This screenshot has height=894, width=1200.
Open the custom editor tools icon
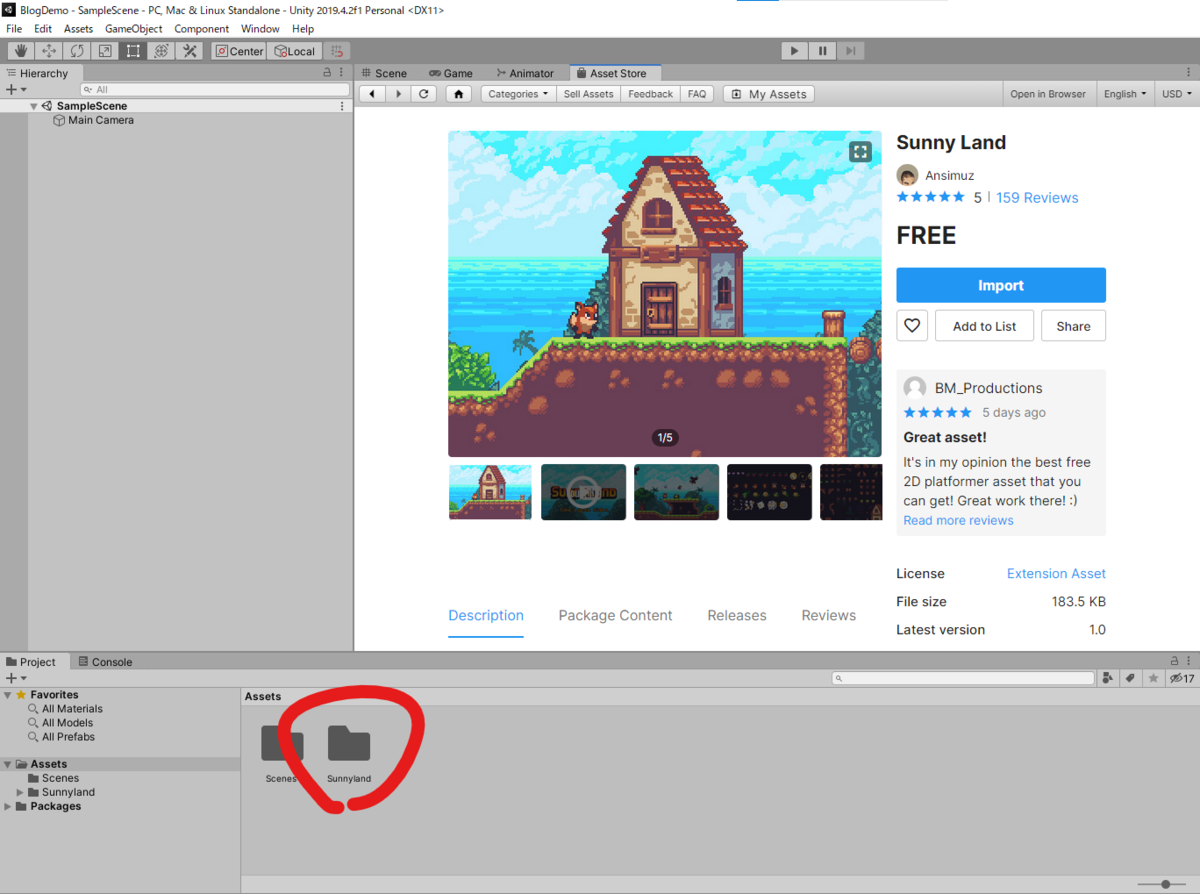point(189,51)
